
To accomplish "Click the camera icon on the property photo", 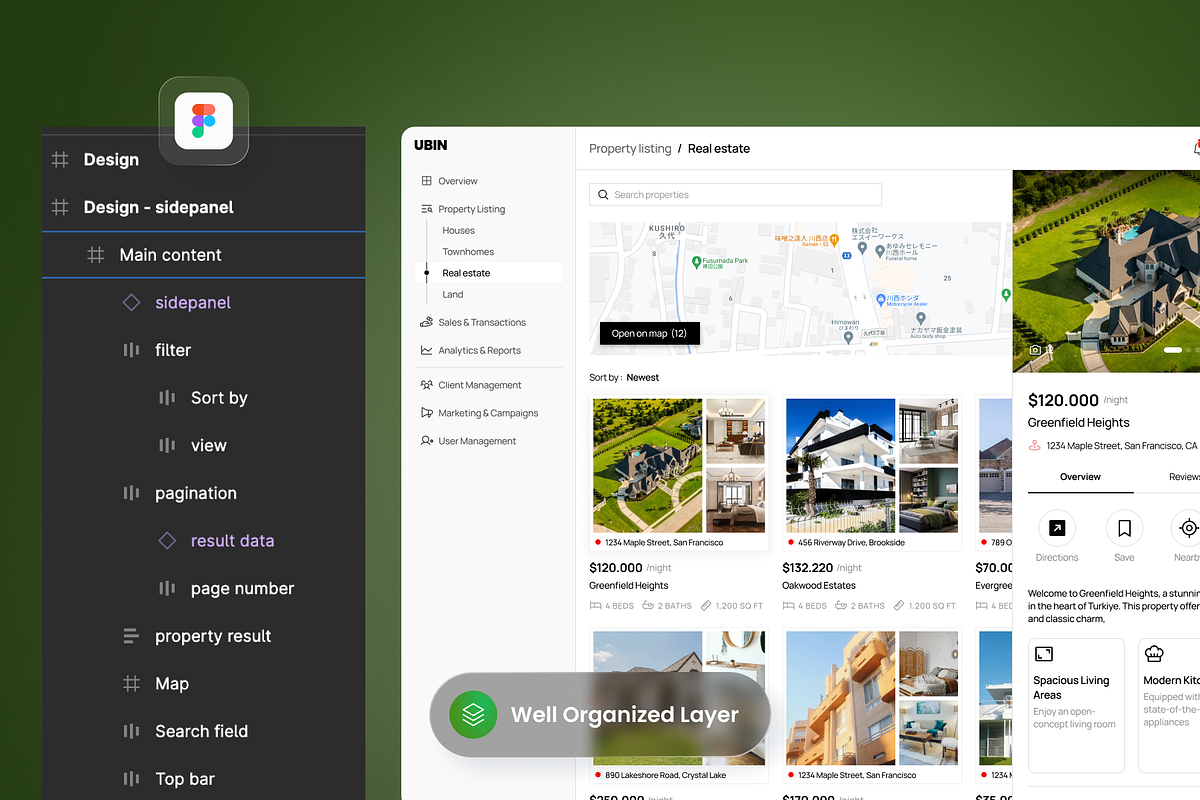I will pyautogui.click(x=1036, y=350).
